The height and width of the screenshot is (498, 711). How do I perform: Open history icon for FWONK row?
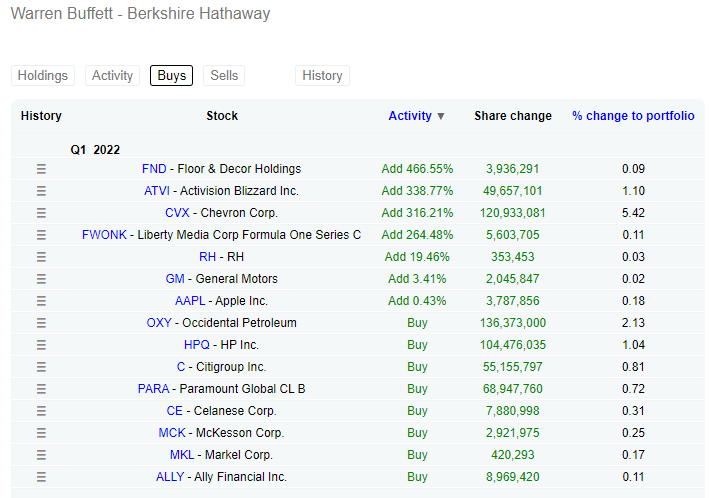(41, 235)
